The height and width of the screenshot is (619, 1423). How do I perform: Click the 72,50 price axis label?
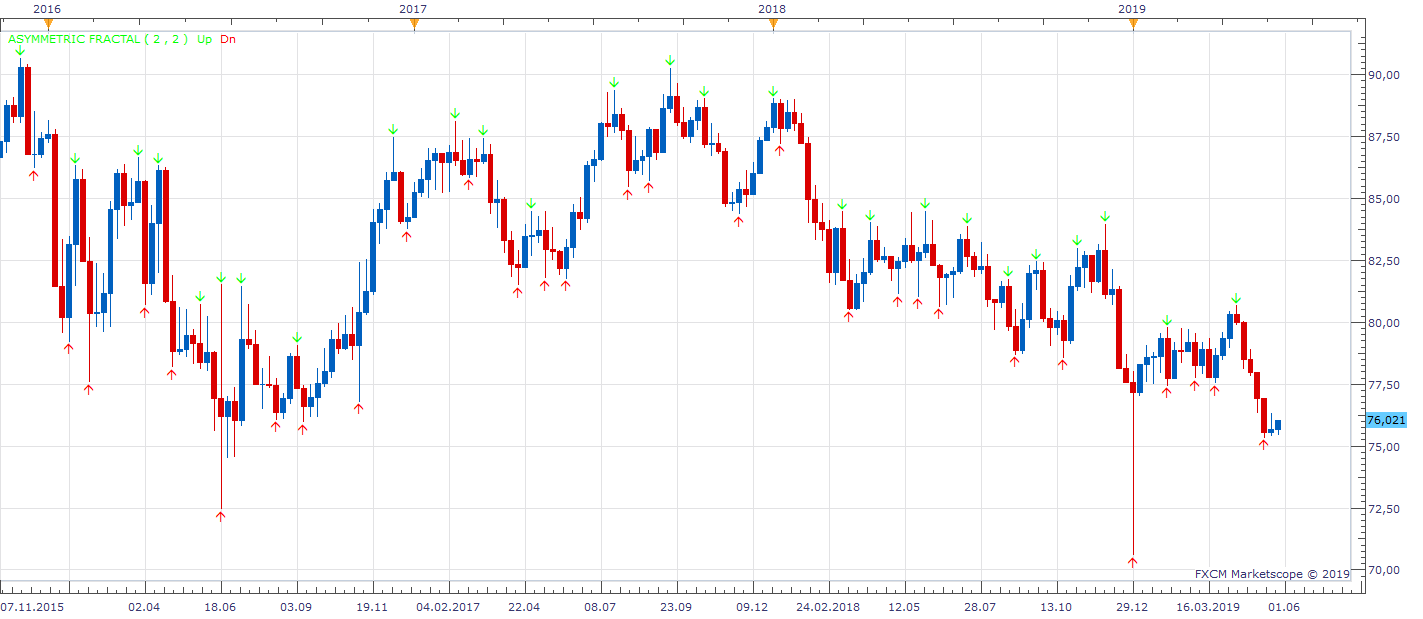[1385, 509]
